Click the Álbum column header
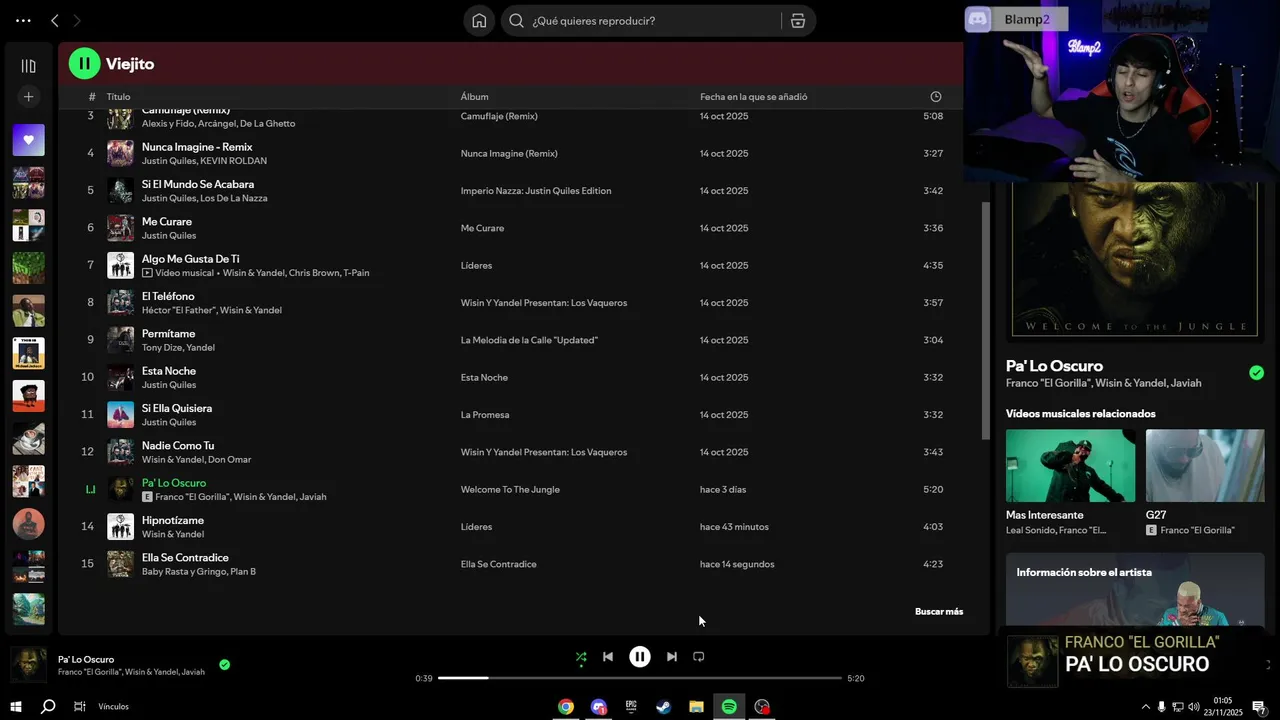The height and width of the screenshot is (720, 1280). (x=474, y=97)
